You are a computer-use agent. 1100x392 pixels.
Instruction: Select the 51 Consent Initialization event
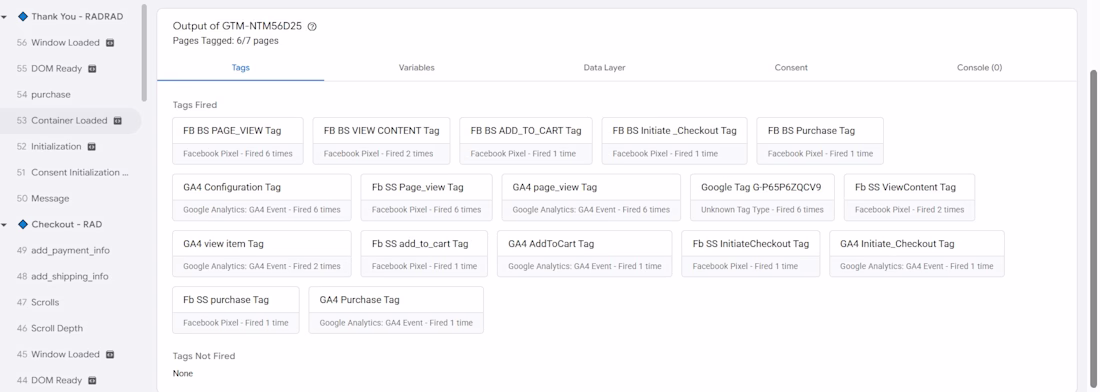(70, 173)
